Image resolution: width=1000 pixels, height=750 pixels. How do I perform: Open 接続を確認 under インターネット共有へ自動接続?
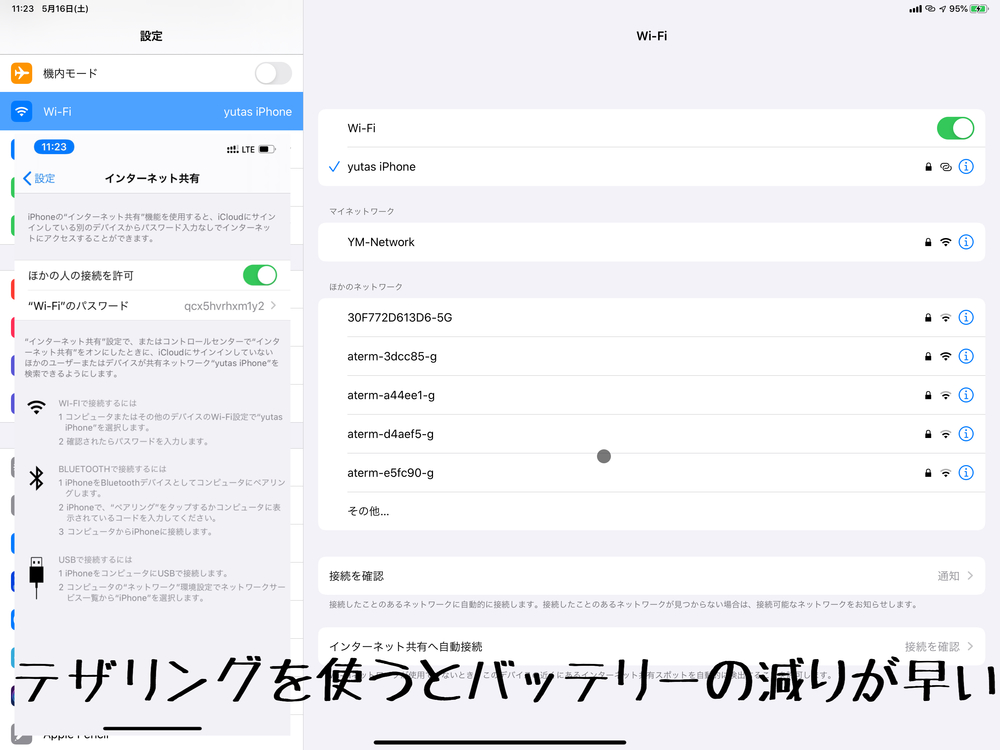point(940,647)
